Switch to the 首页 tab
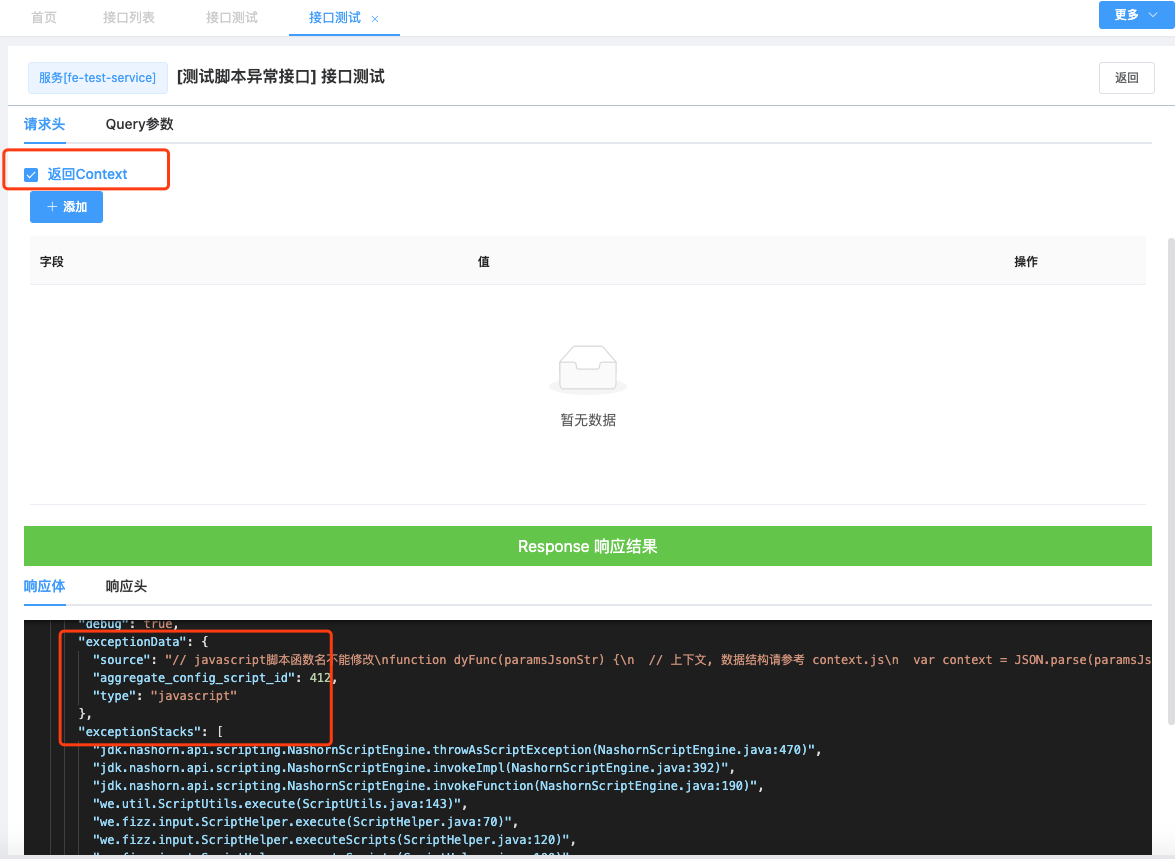The width and height of the screenshot is (1175, 859). 44,18
